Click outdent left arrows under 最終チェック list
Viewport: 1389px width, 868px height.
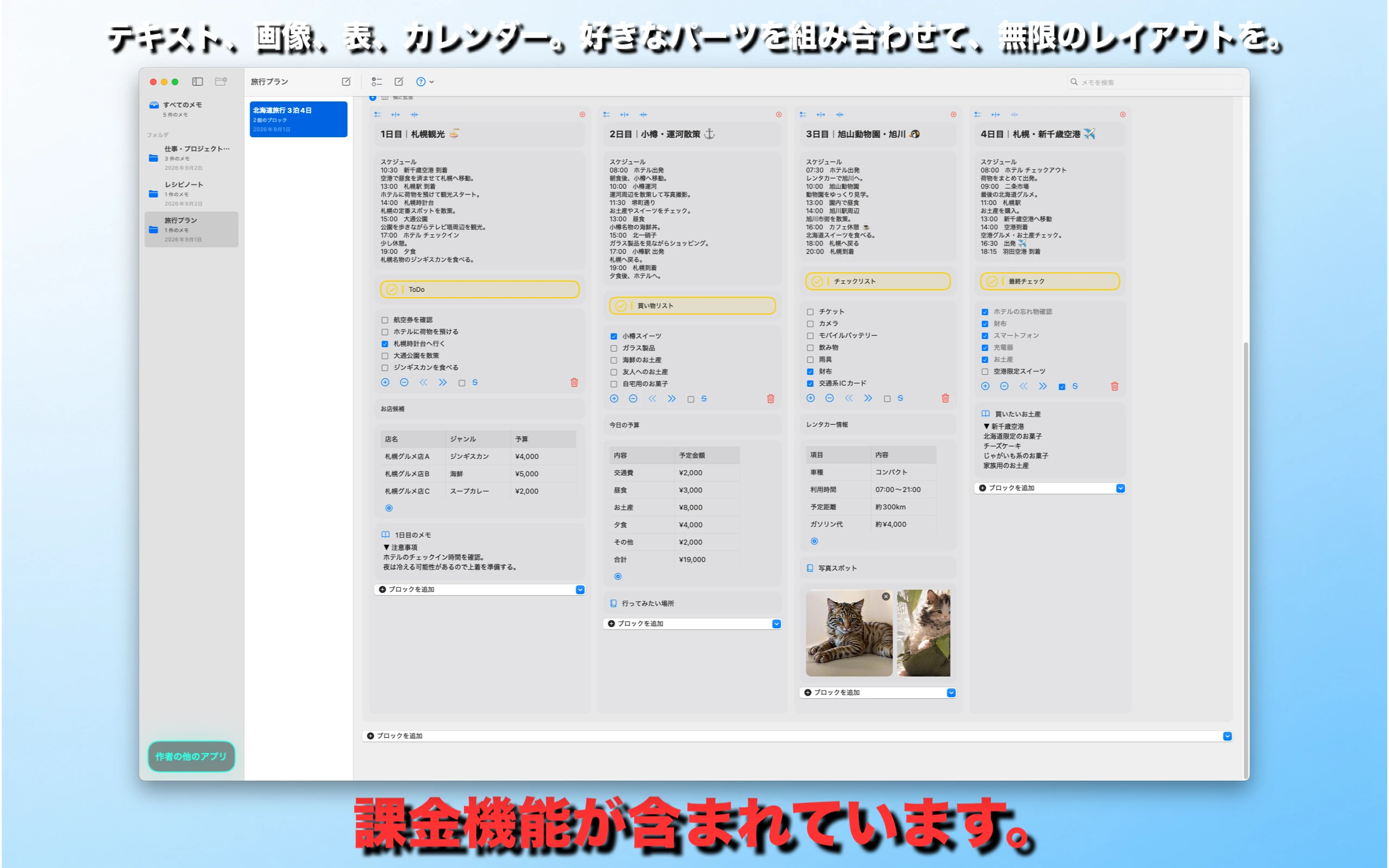pos(1023,386)
